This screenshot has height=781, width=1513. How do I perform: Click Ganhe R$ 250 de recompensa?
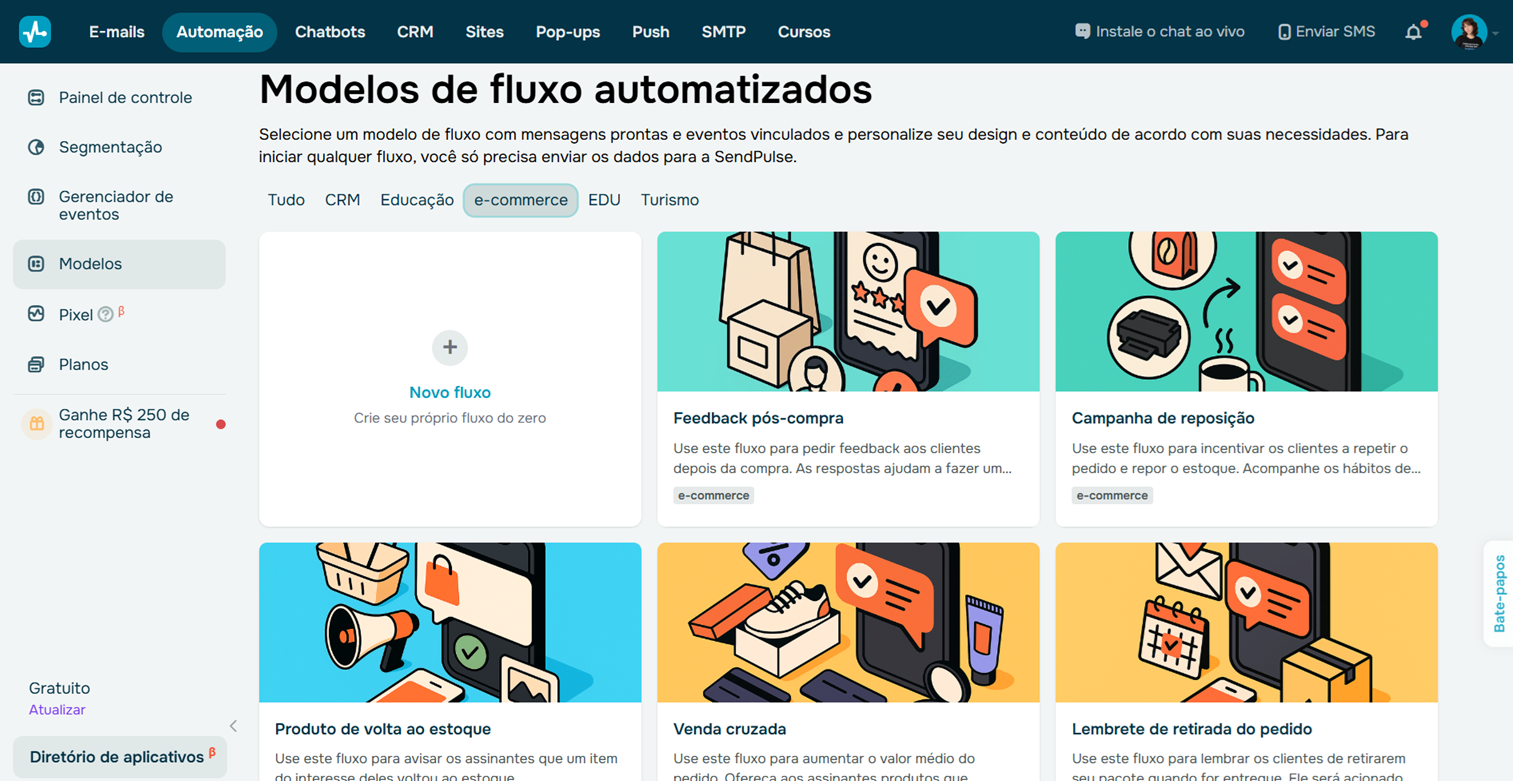click(124, 424)
